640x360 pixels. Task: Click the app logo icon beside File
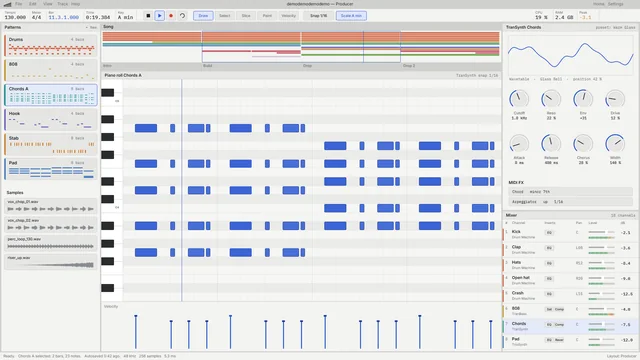coord(7,4)
